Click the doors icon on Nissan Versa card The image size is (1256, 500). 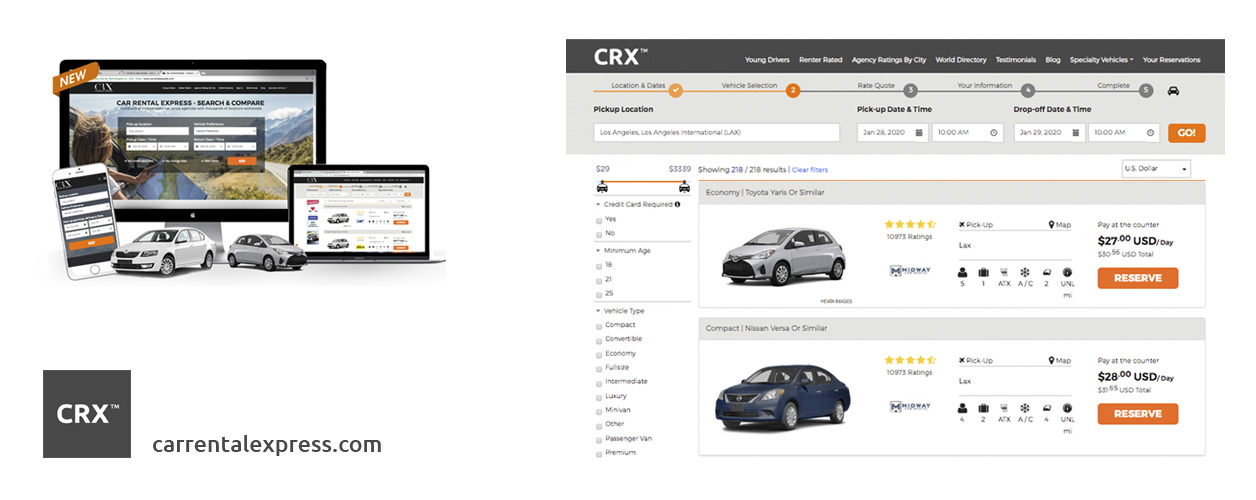pyautogui.click(x=1046, y=408)
